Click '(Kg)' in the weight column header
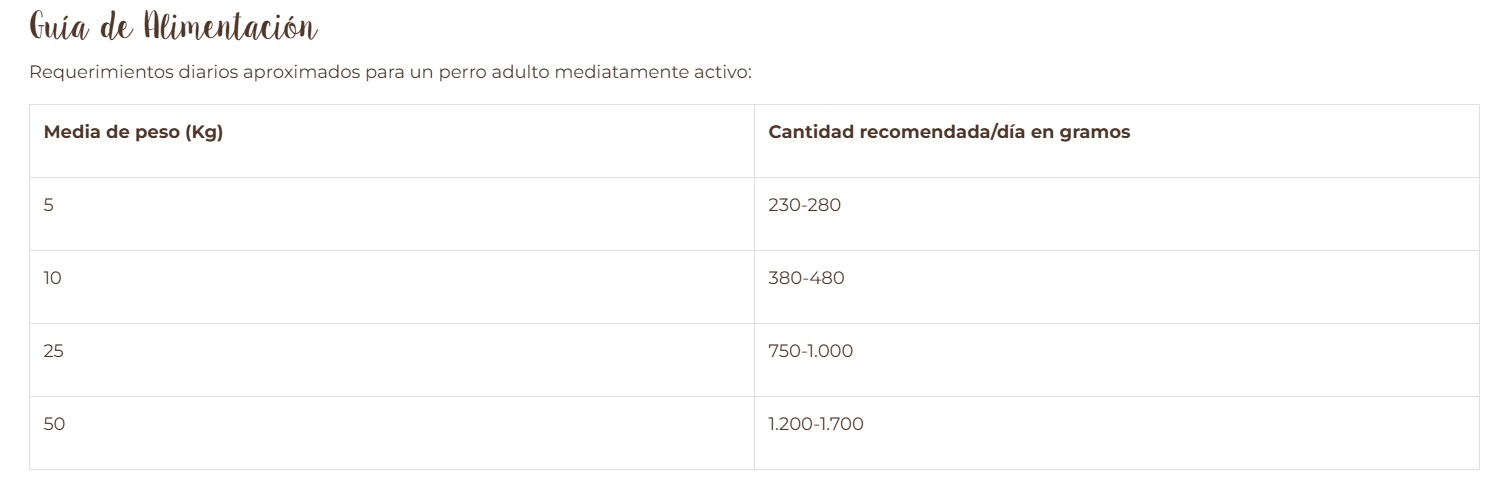Viewport: 1498px width, 488px height. pyautogui.click(x=204, y=132)
